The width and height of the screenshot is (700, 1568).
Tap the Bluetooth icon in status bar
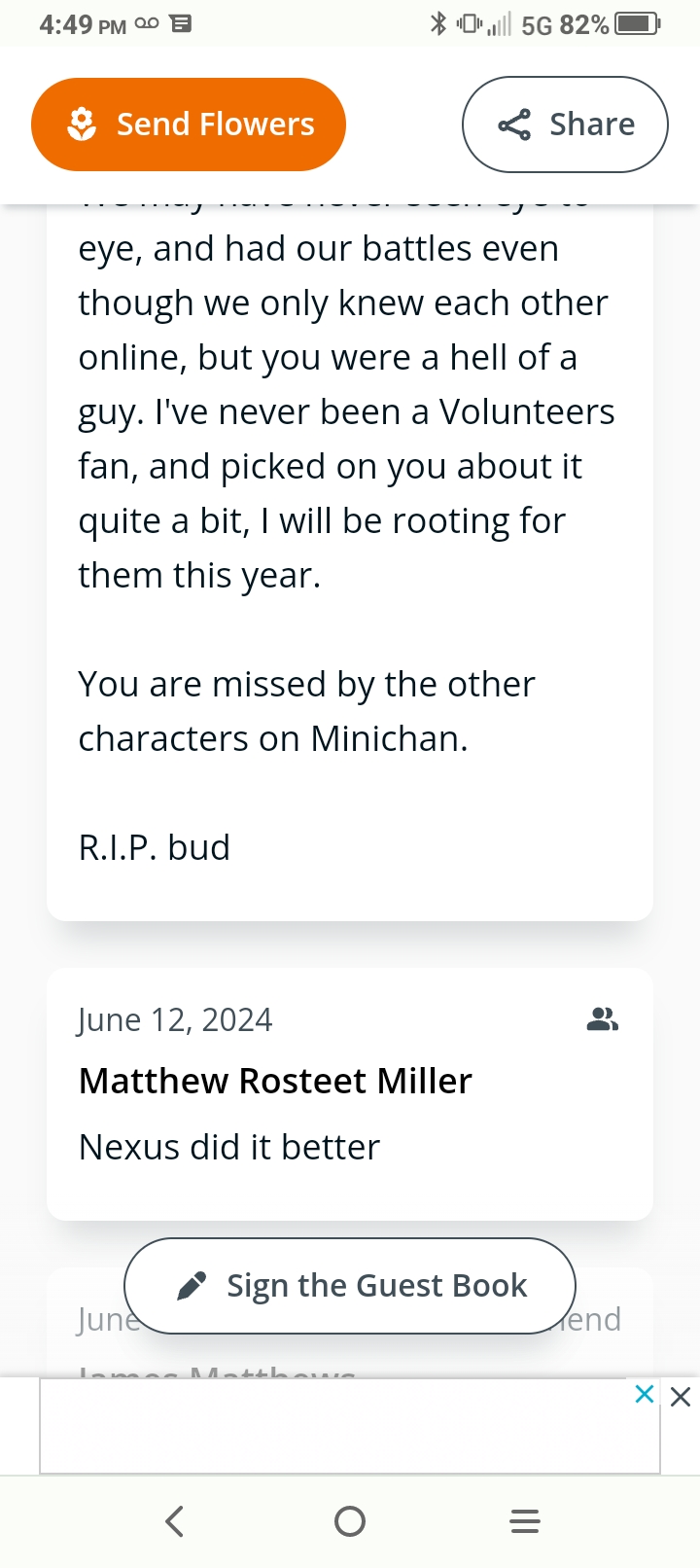pyautogui.click(x=438, y=23)
